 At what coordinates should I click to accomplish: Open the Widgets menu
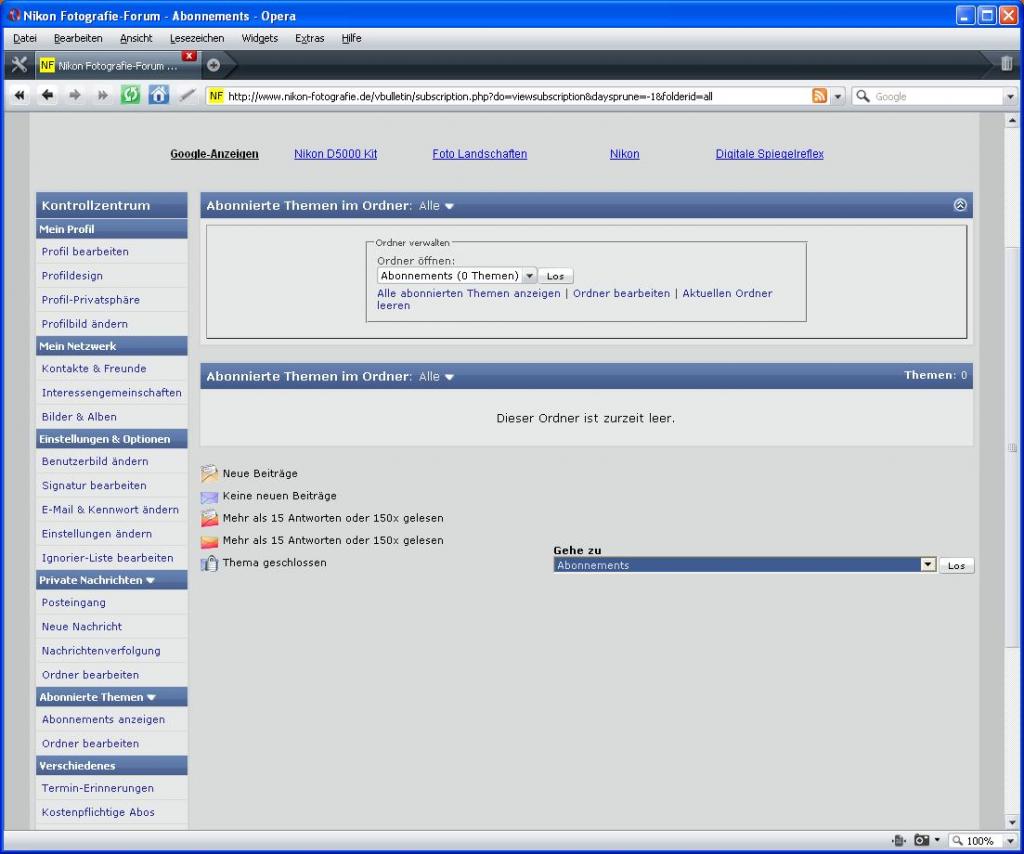click(x=259, y=38)
